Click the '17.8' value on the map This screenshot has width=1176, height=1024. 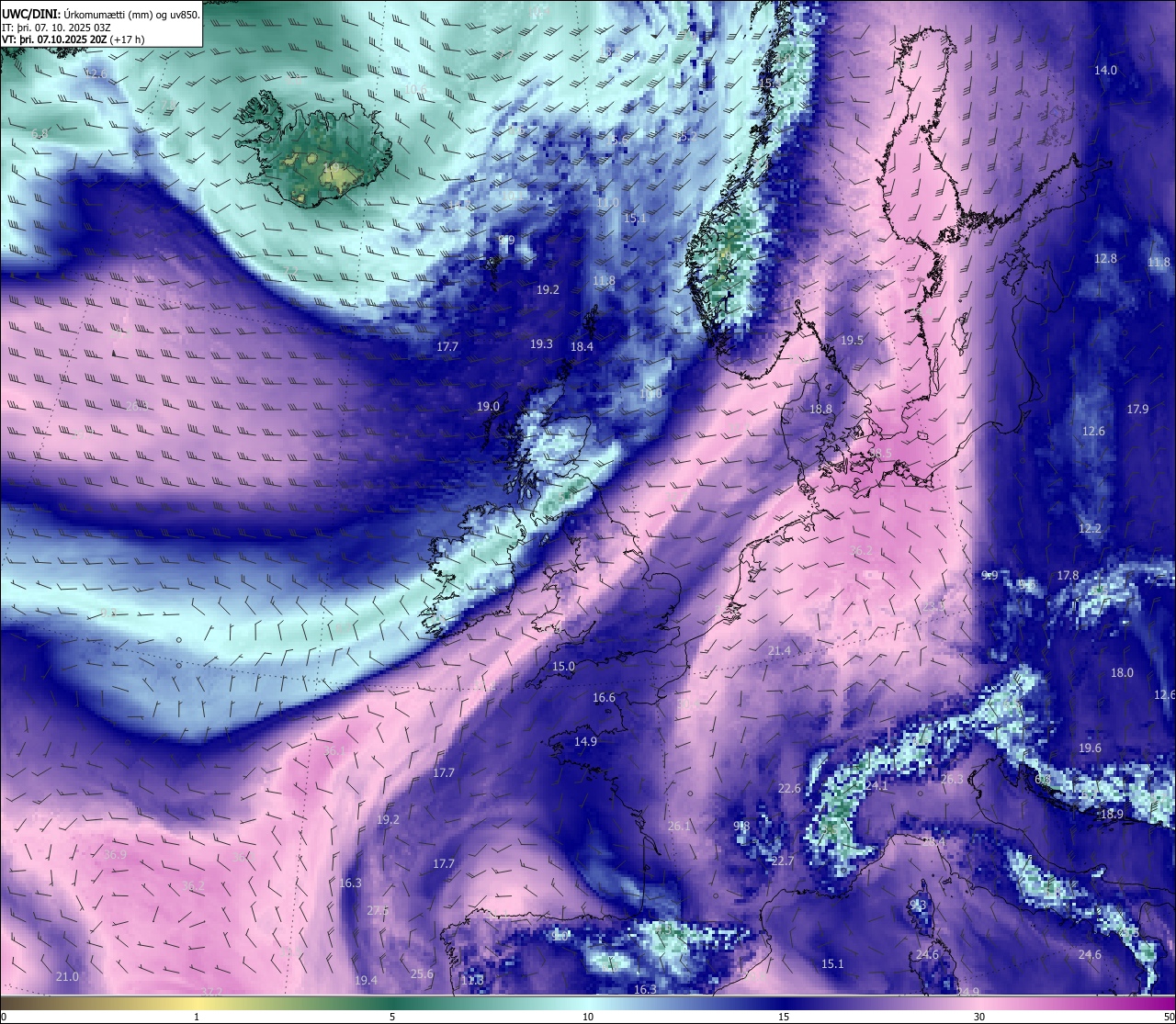(x=1068, y=576)
